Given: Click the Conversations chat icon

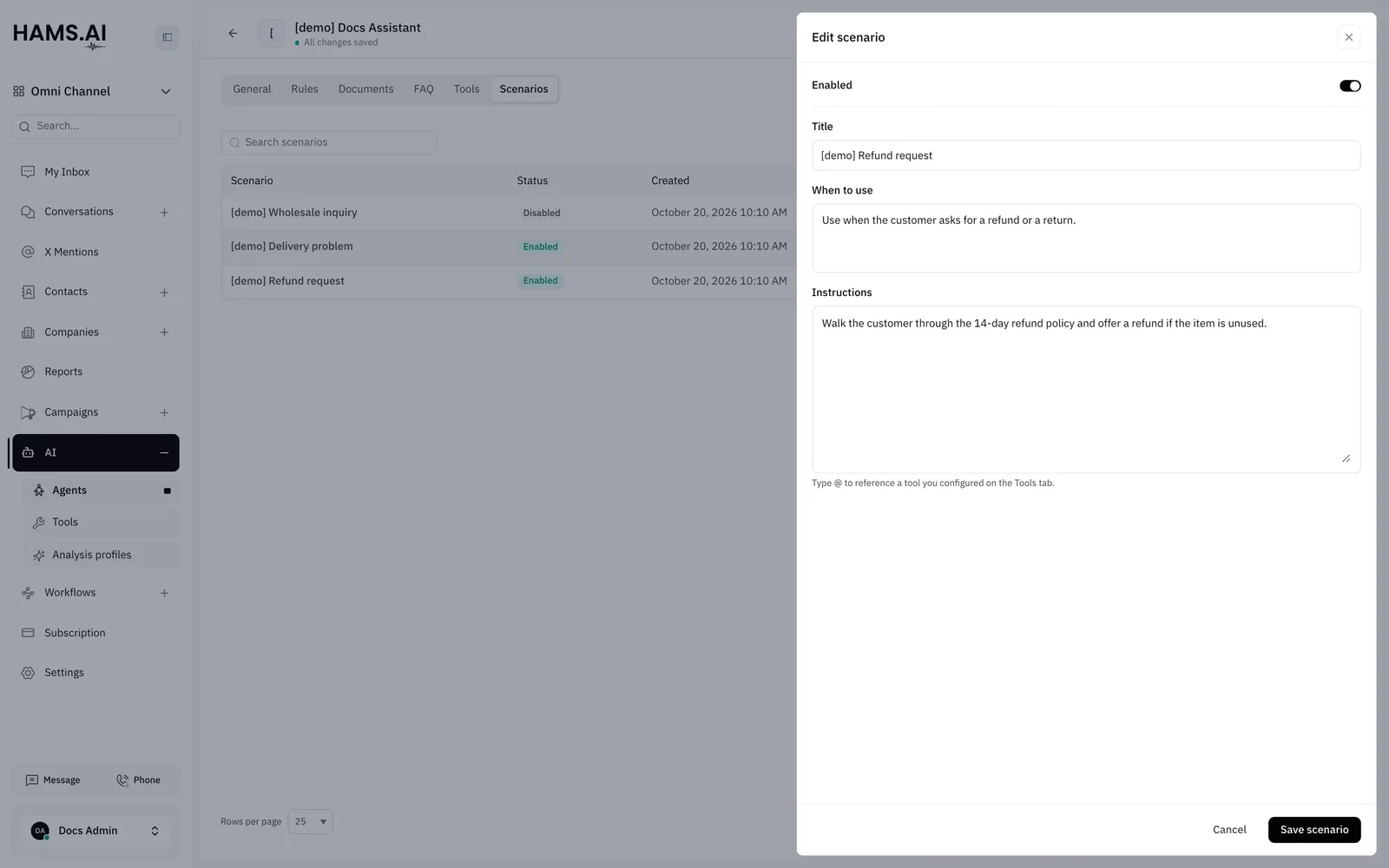Looking at the screenshot, I should pos(28,212).
